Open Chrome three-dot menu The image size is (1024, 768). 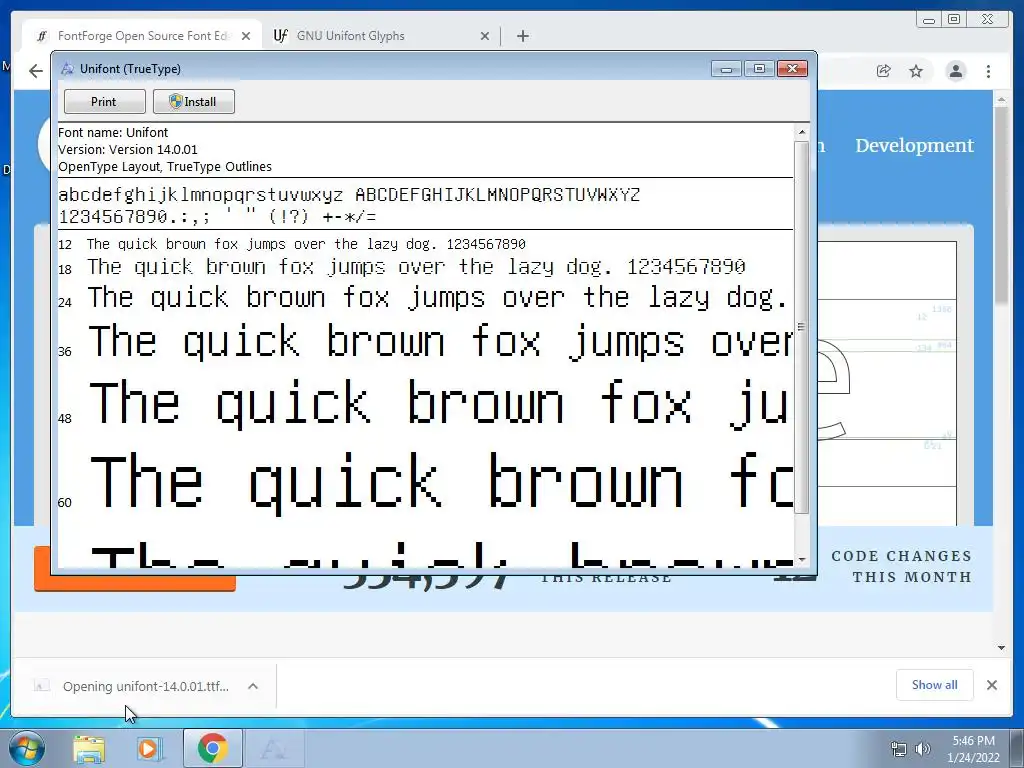tap(989, 71)
